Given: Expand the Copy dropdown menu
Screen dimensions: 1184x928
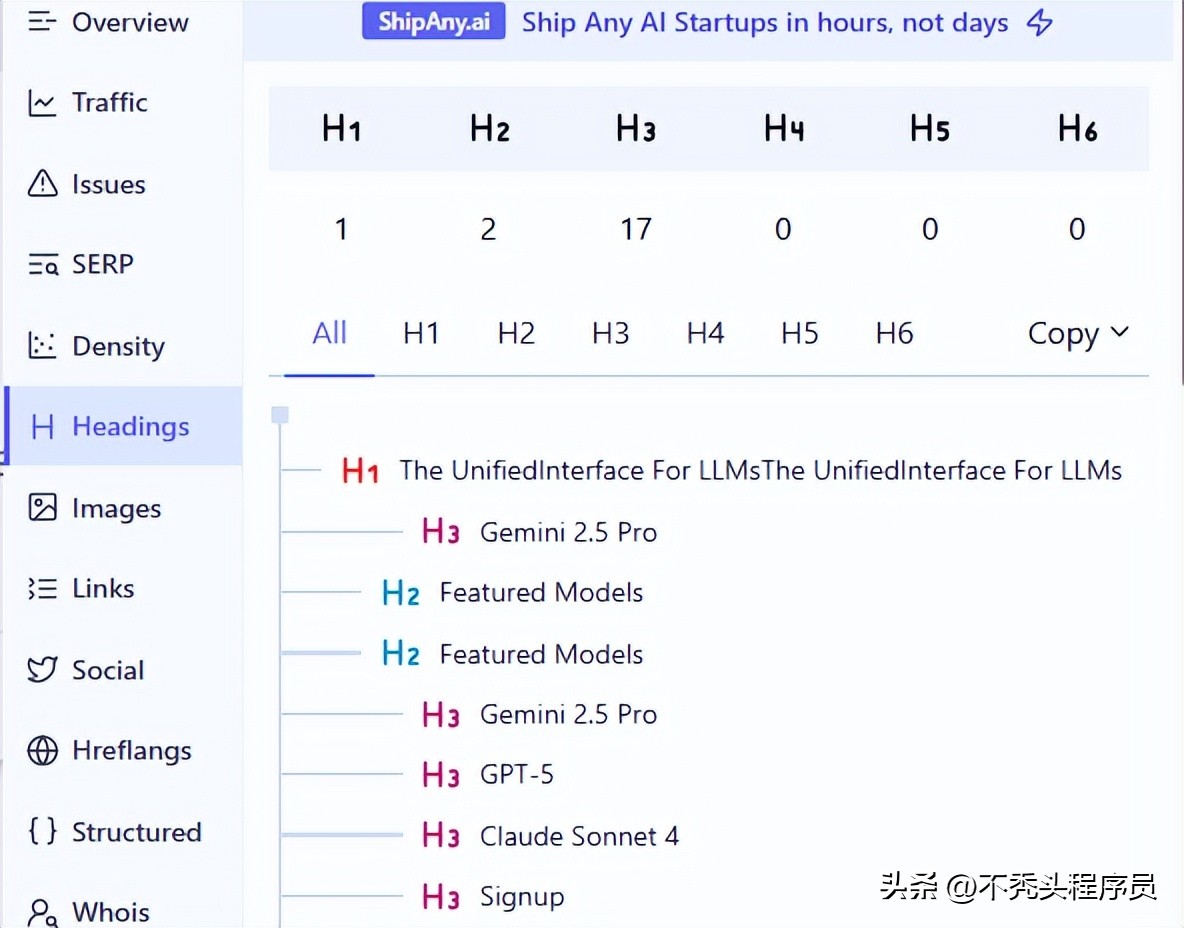Looking at the screenshot, I should pos(1078,334).
